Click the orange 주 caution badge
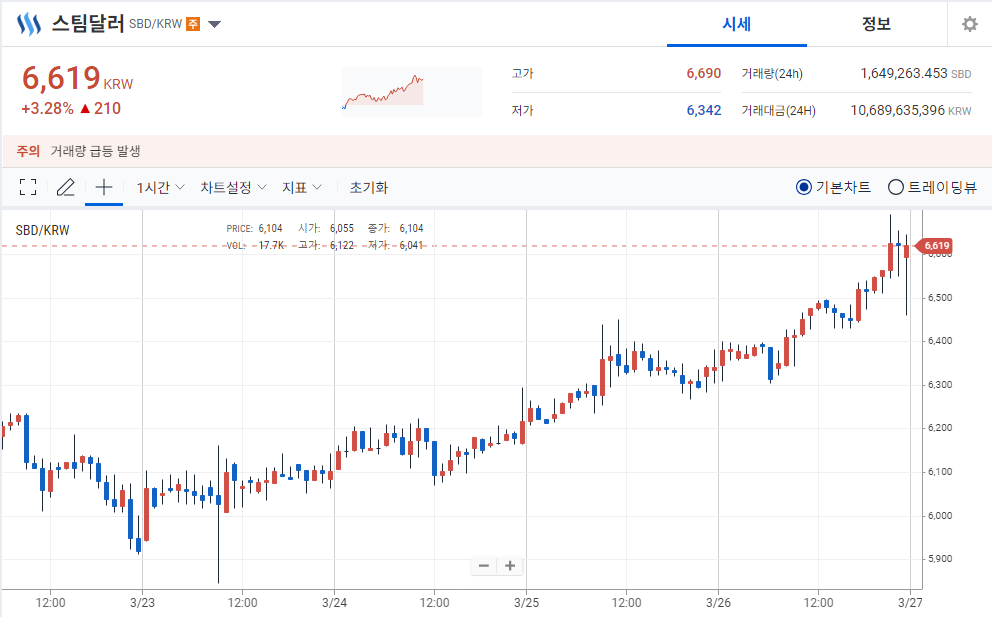Screen dimensions: 992x617 [x=193, y=24]
